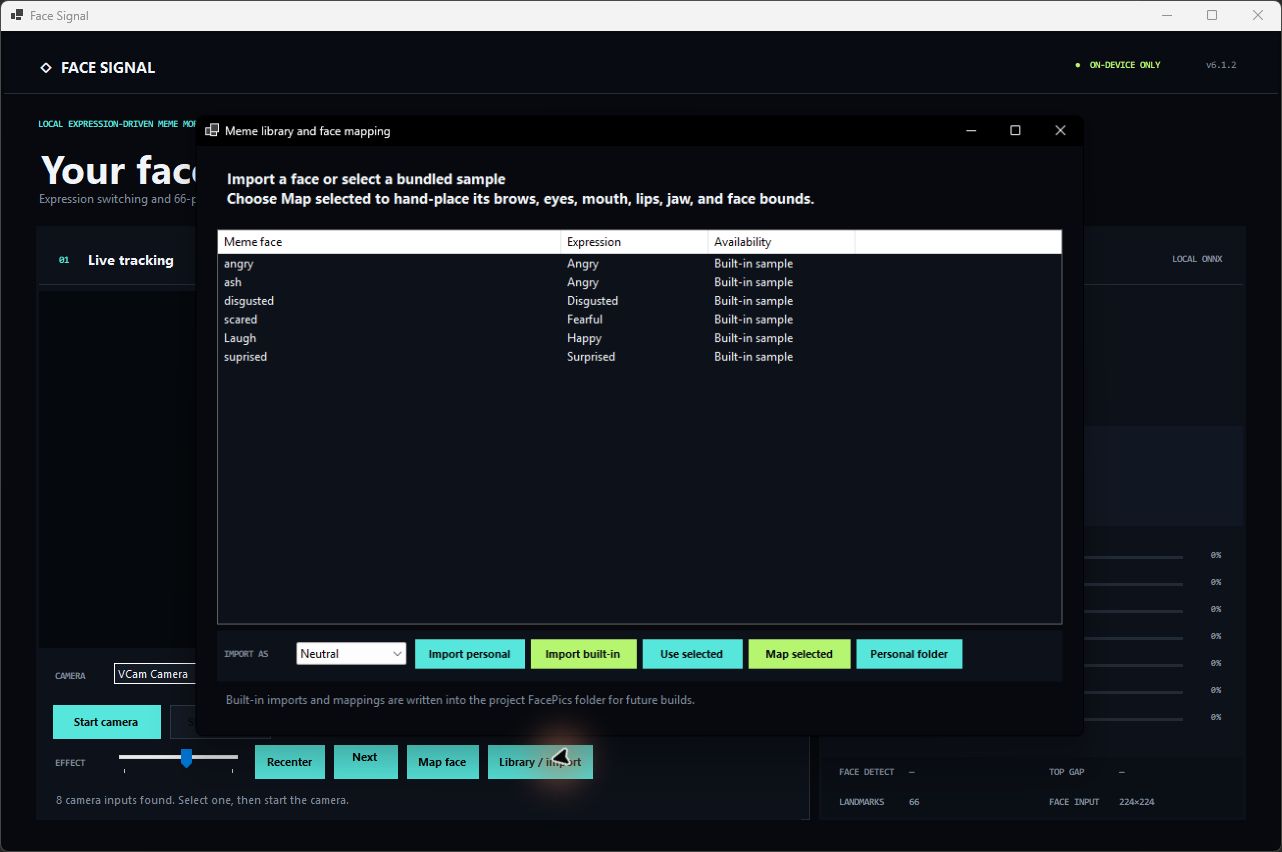Minimize the main Face Signal window
Image resolution: width=1282 pixels, height=852 pixels.
pyautogui.click(x=1166, y=15)
